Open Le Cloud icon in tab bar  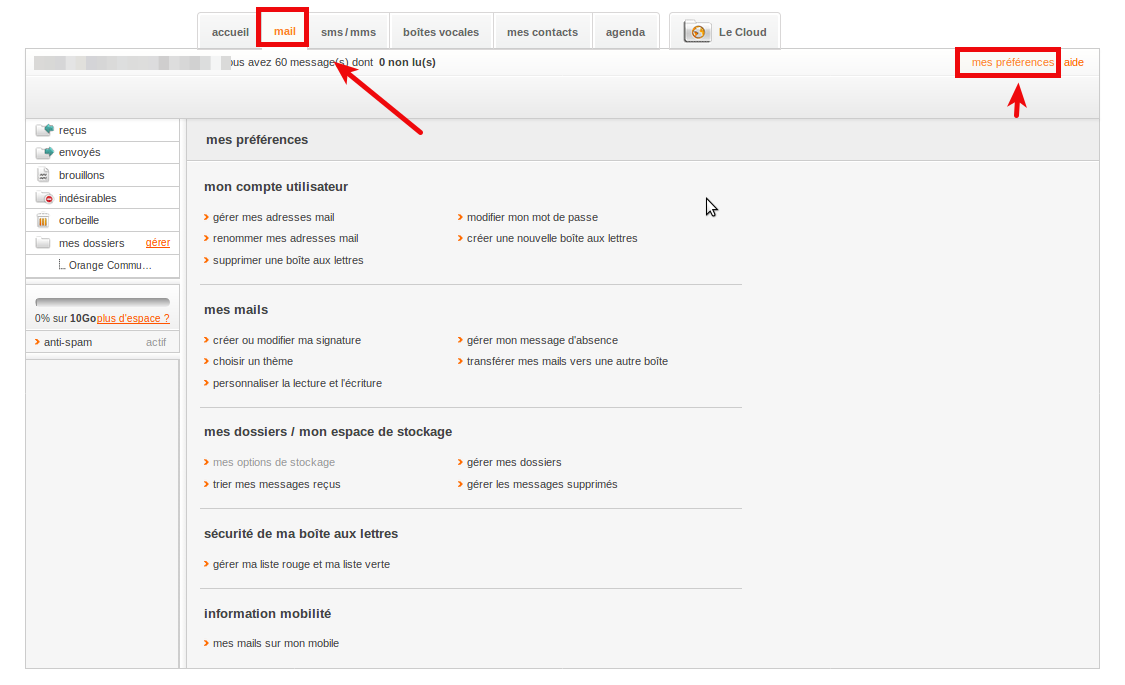(x=697, y=32)
